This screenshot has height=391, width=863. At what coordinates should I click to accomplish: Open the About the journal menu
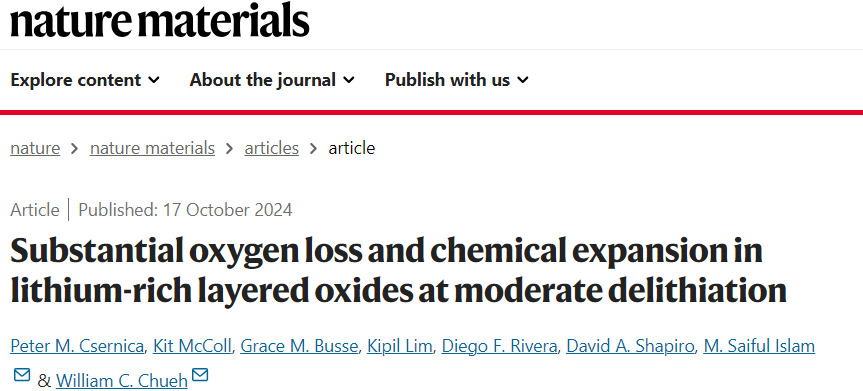pyautogui.click(x=272, y=80)
